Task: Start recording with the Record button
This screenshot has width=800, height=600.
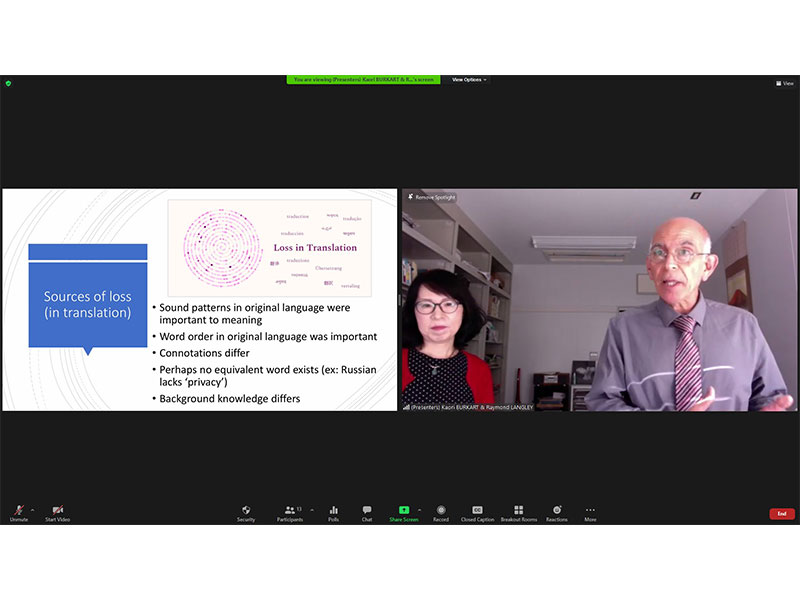Action: click(x=441, y=512)
